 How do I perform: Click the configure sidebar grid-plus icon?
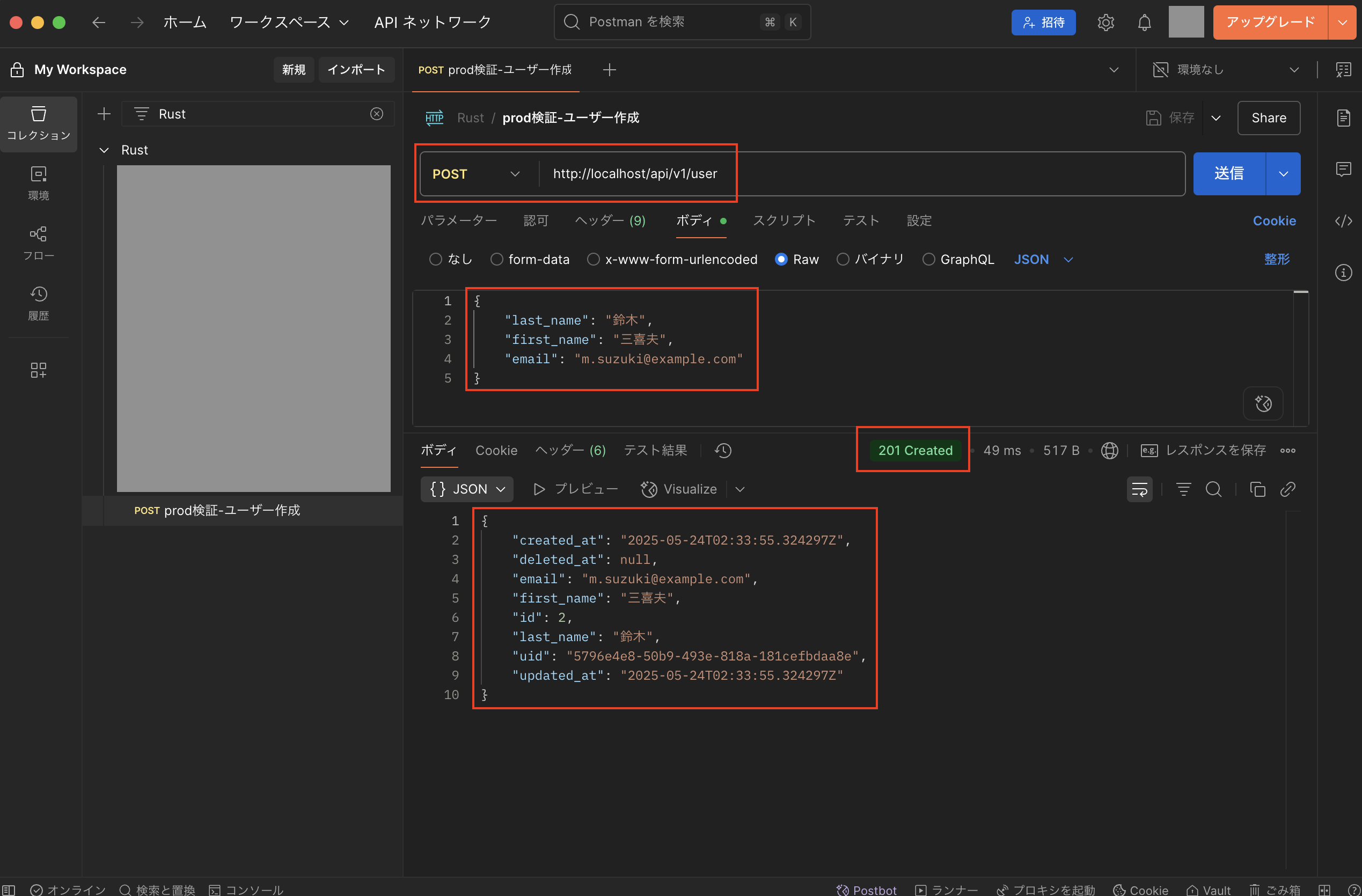click(38, 370)
